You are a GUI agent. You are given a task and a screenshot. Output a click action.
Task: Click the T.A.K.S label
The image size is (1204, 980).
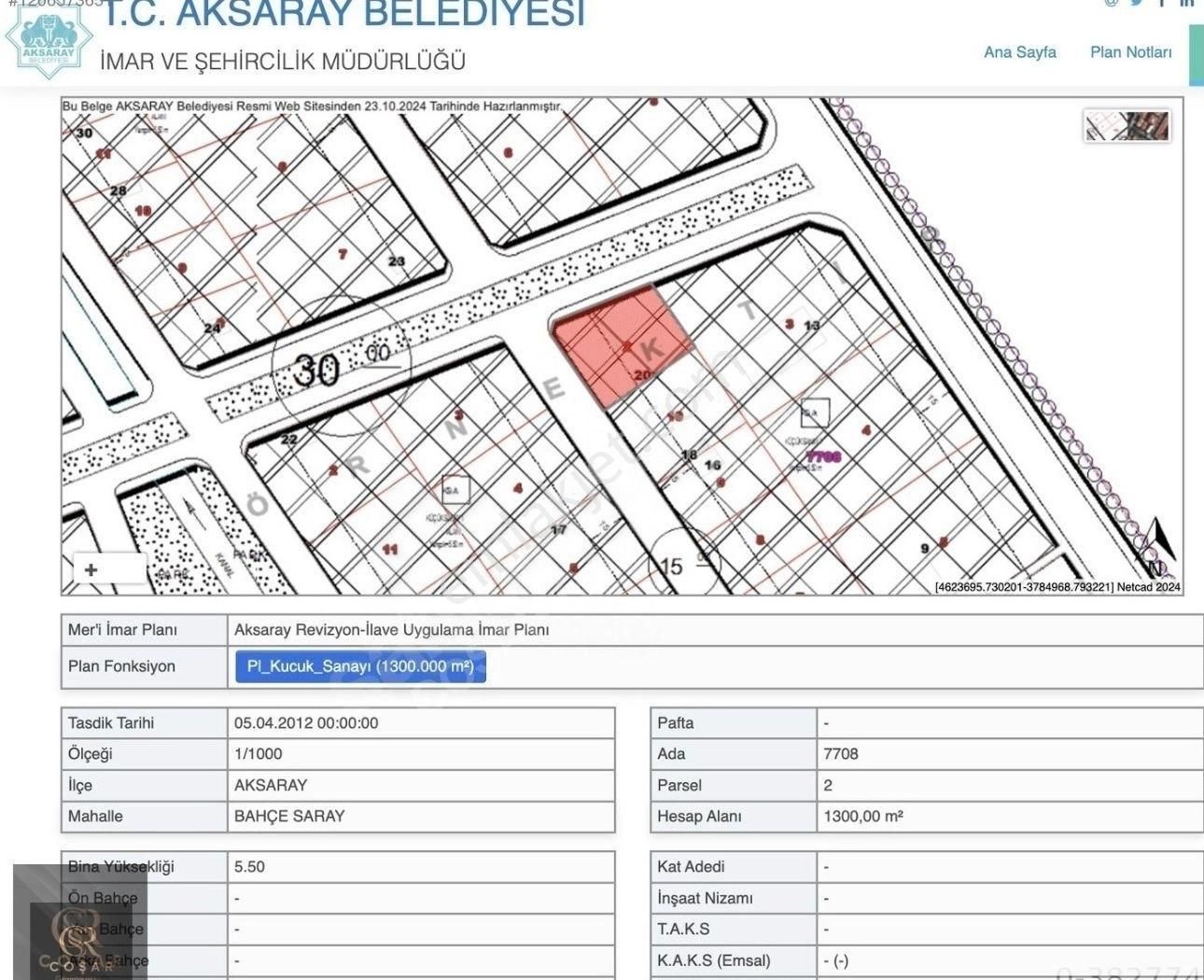click(x=683, y=929)
